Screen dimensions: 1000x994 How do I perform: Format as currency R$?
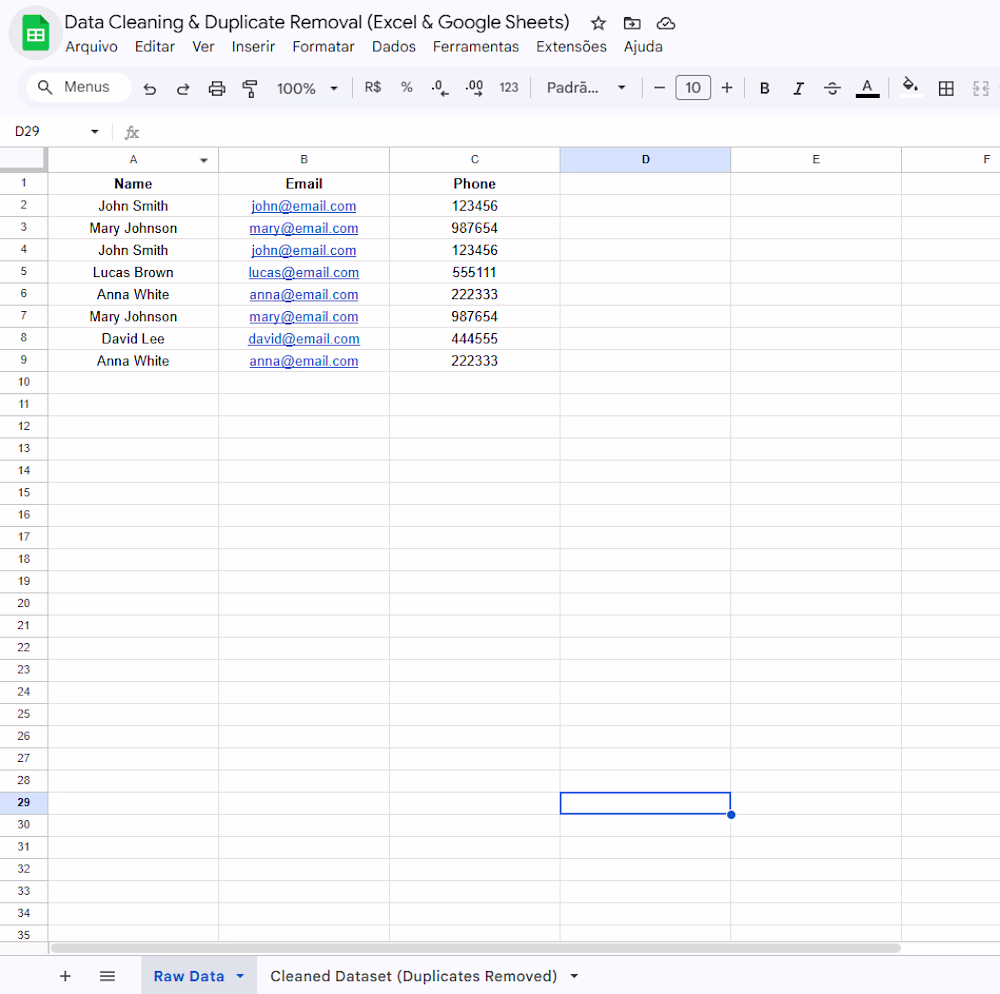(372, 87)
